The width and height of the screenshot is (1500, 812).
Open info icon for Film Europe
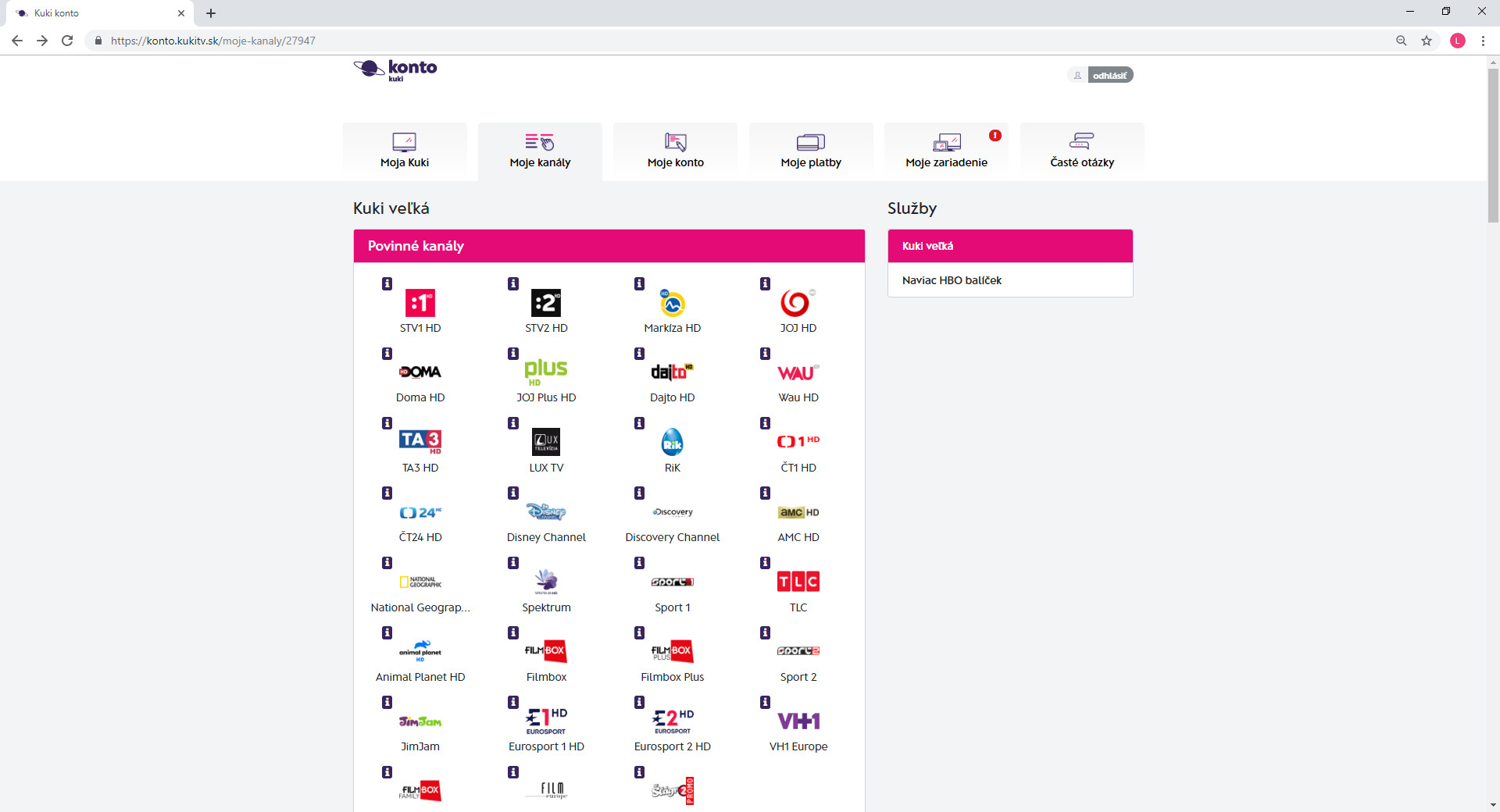pos(513,772)
